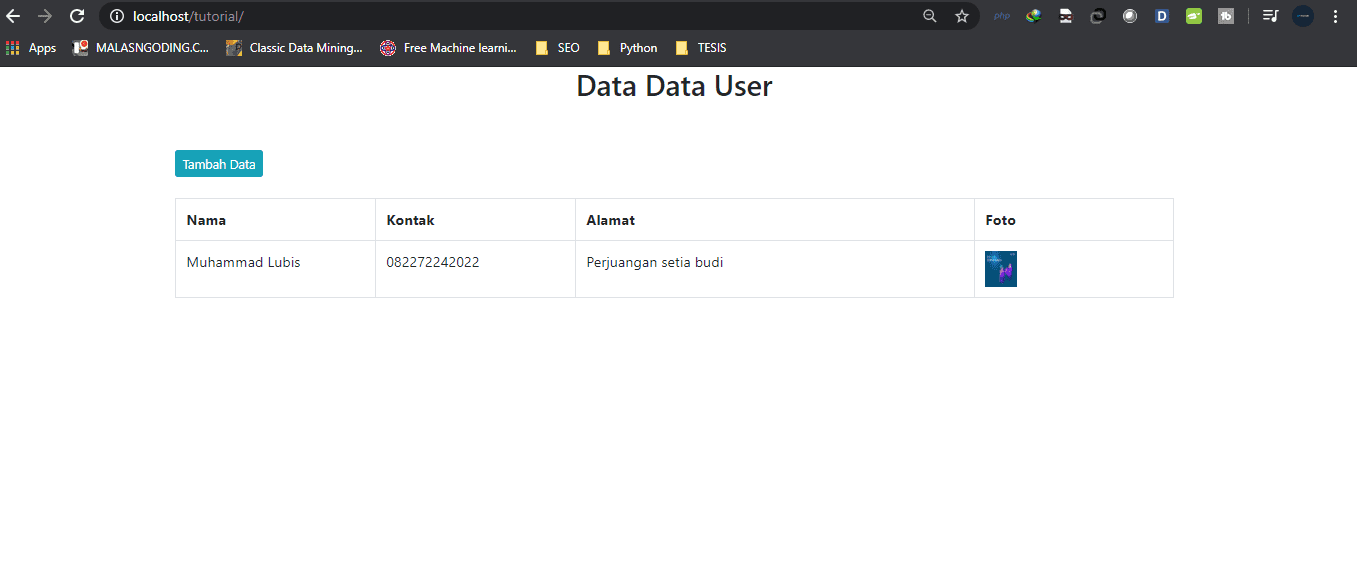Open the Python bookmark folder
This screenshot has width=1357, height=585.
coord(628,48)
